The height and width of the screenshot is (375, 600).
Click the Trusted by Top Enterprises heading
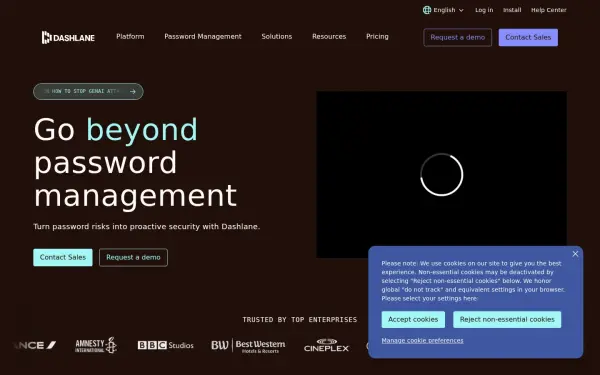[300, 320]
